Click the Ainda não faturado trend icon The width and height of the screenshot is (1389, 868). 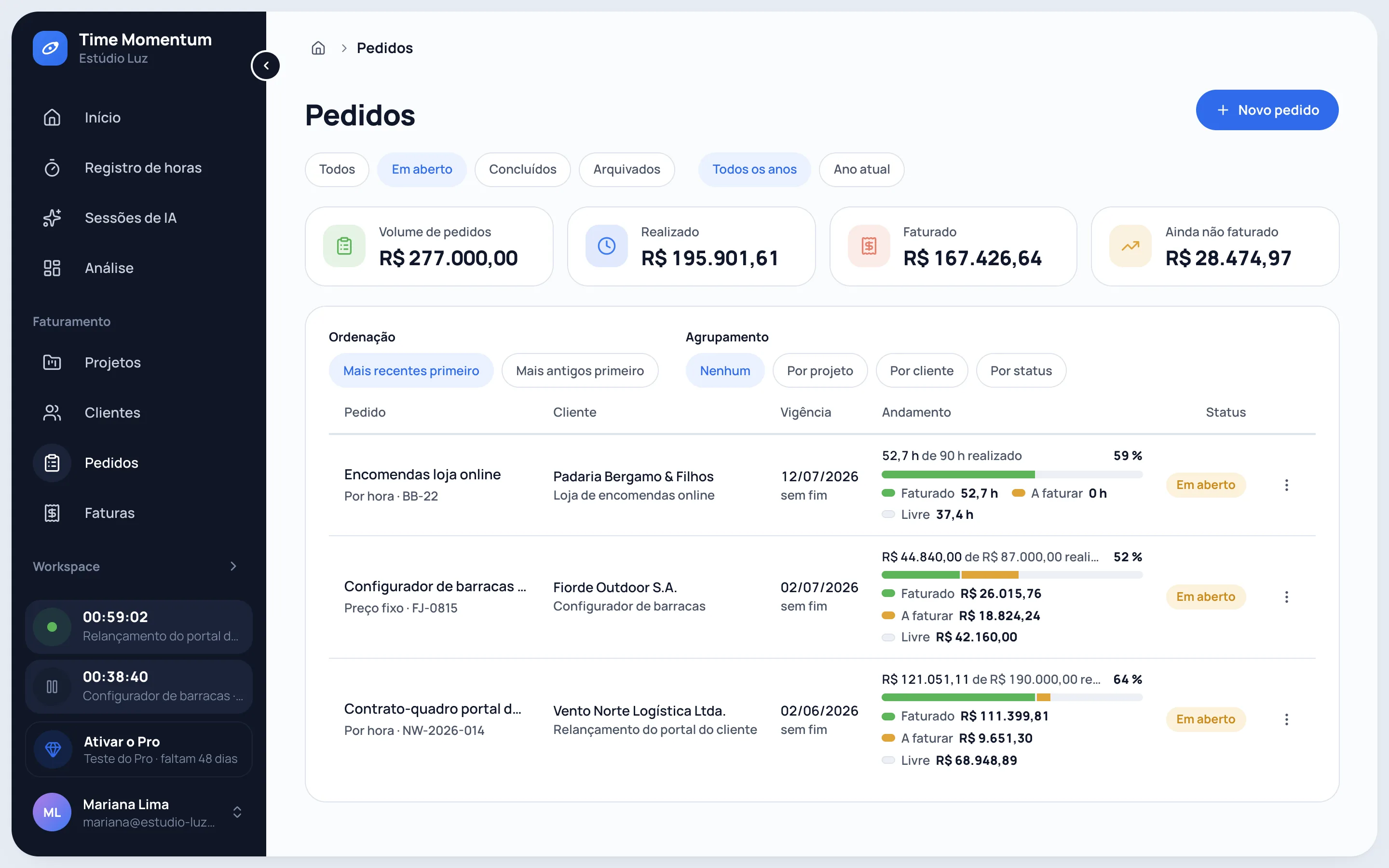(1130, 246)
